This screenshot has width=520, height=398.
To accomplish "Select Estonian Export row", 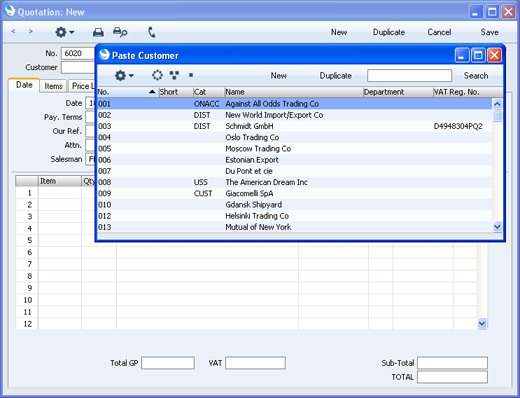I will click(x=294, y=160).
